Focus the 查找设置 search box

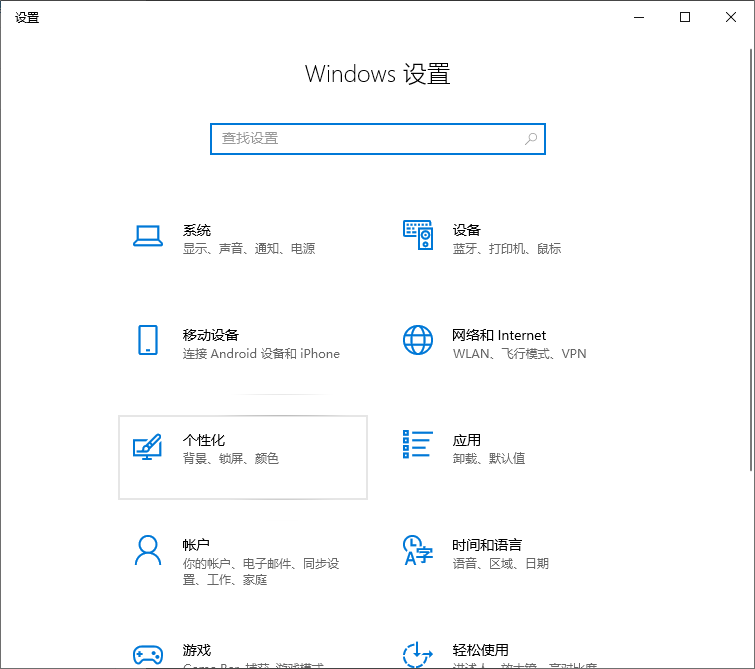point(378,139)
